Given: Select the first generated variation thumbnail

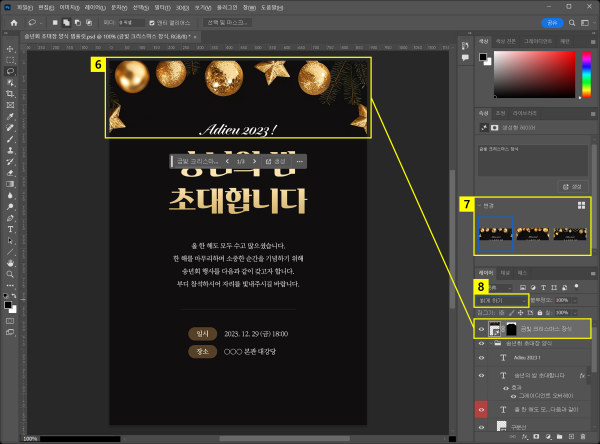Looking at the screenshot, I should (497, 233).
